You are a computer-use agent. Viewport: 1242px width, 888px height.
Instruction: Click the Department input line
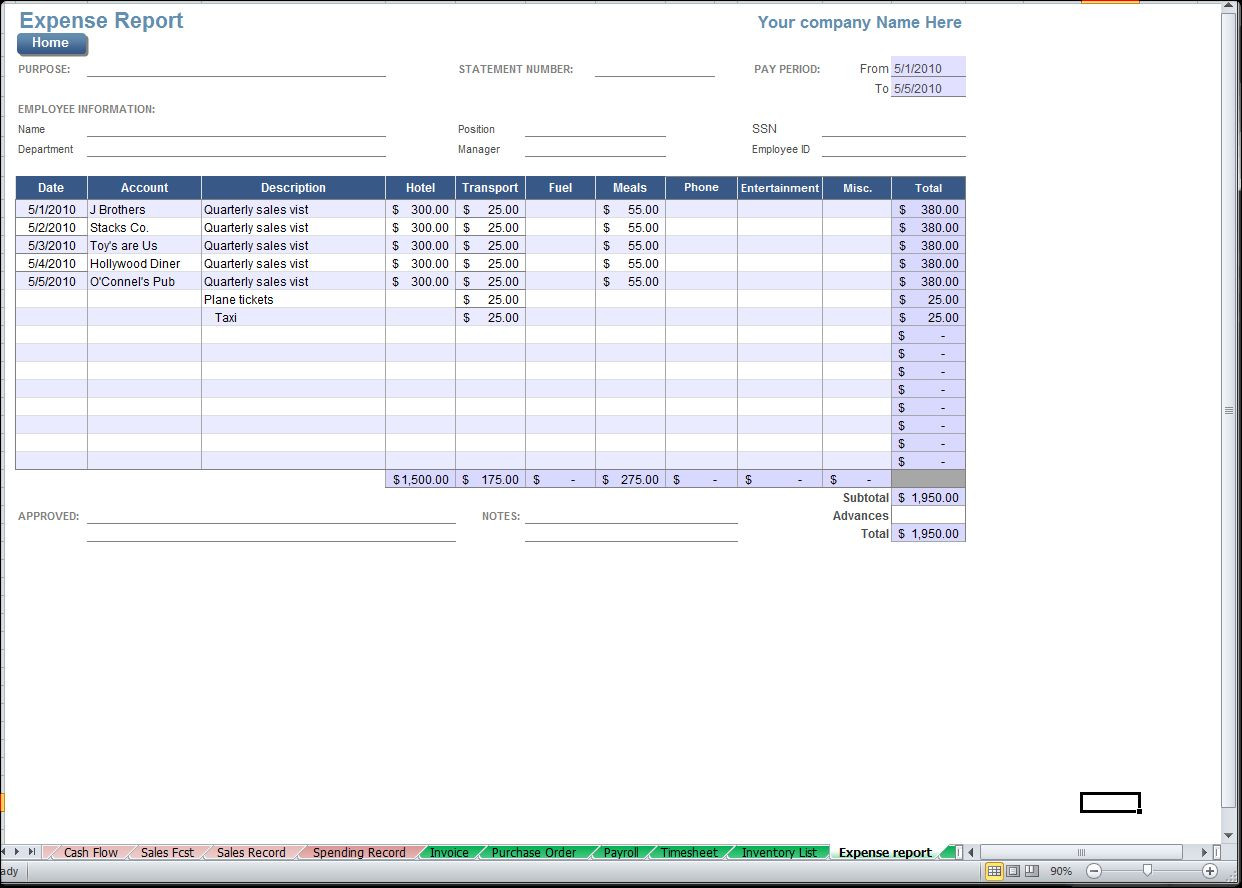coord(236,149)
